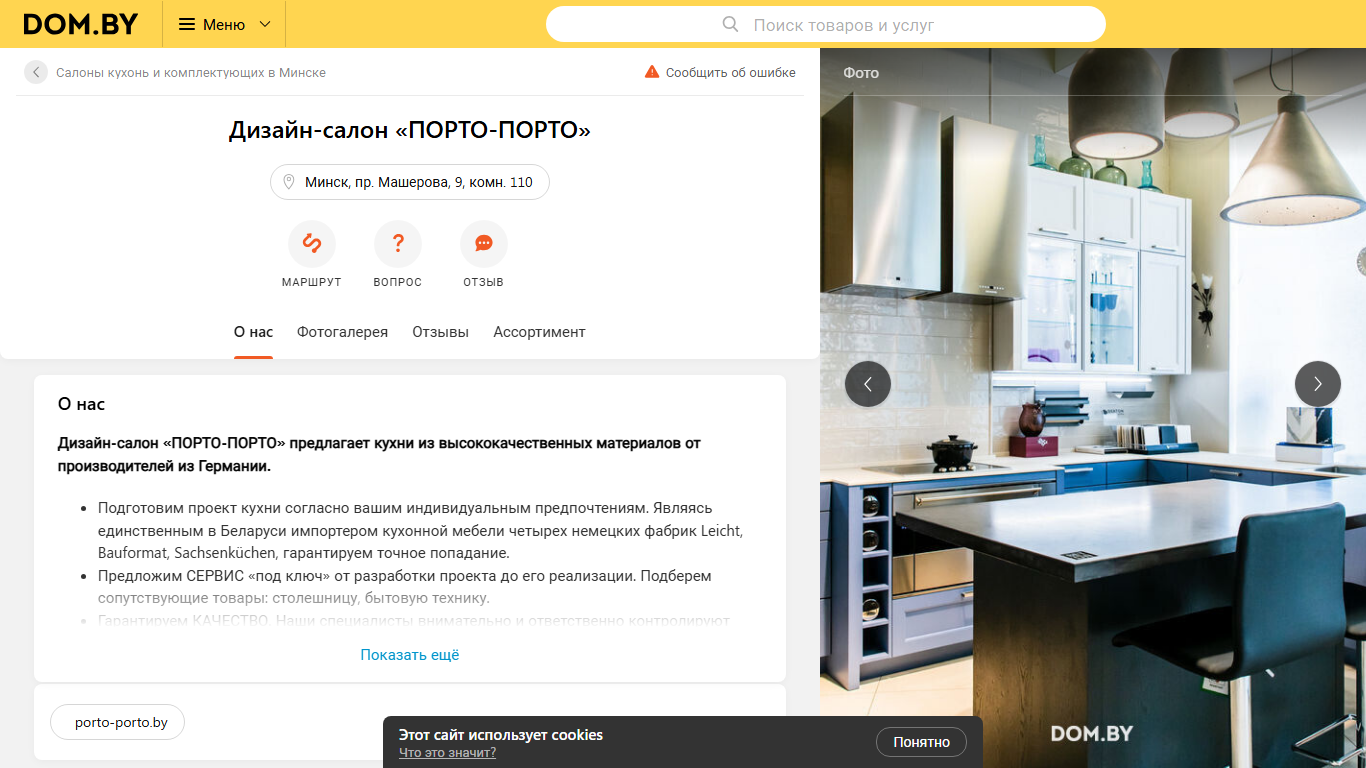Screen dimensions: 1366x768
Task: Click the DOM.BY logo in header
Action: pos(81,24)
